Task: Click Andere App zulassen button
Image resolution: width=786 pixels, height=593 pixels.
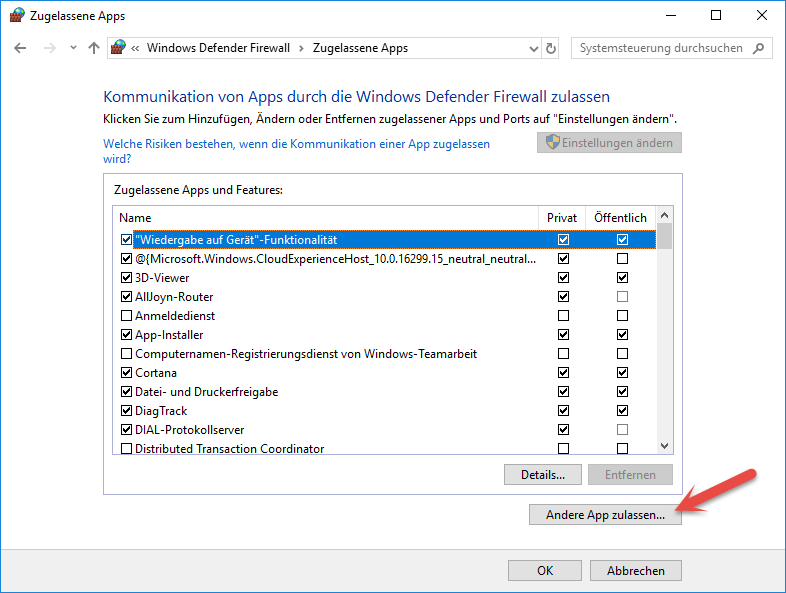Action: [604, 515]
